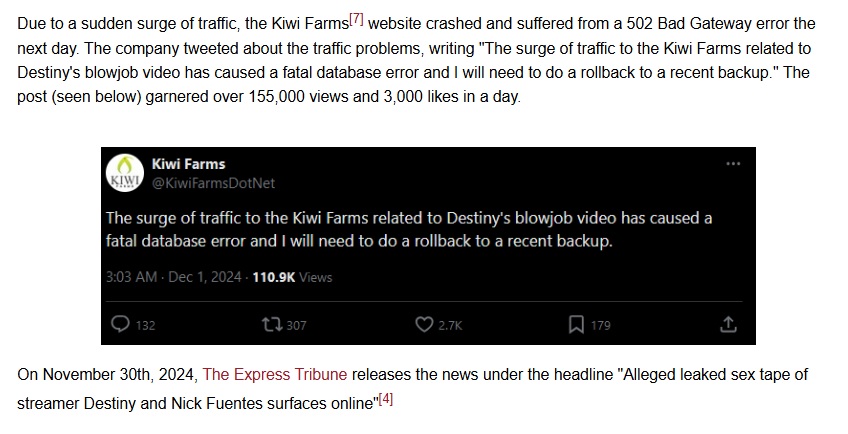This screenshot has width=848, height=434.
Task: Click the 132 replies count
Action: click(x=145, y=325)
